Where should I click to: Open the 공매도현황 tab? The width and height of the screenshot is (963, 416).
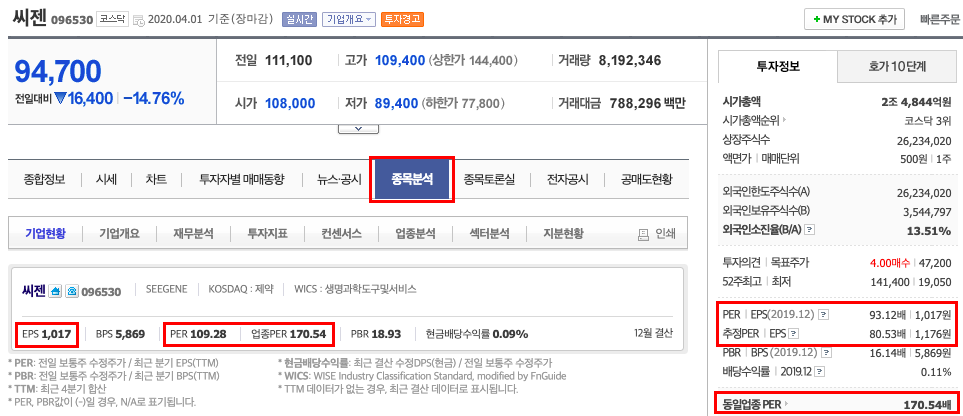pyautogui.click(x=646, y=179)
